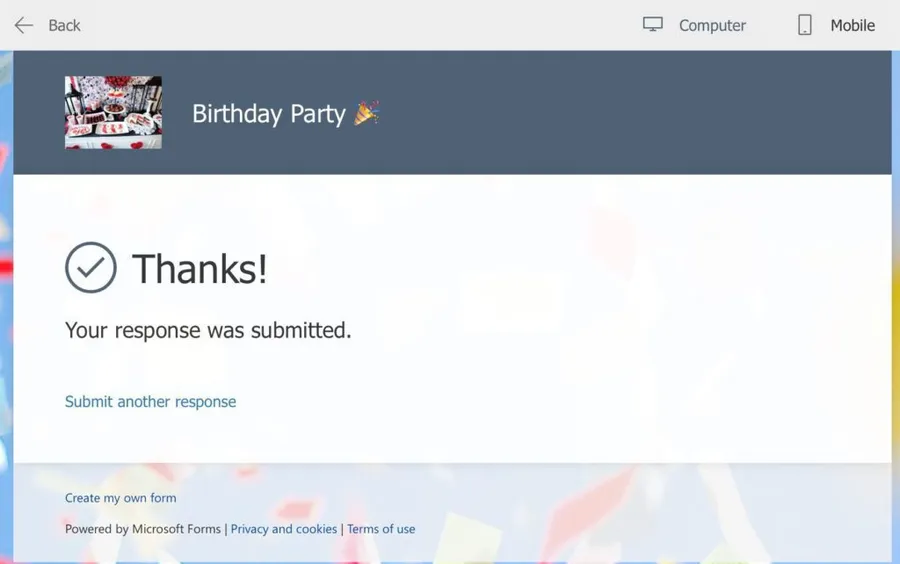Screen dimensions: 900x564
Task: Click the Birthday Party form title
Action: 268,114
